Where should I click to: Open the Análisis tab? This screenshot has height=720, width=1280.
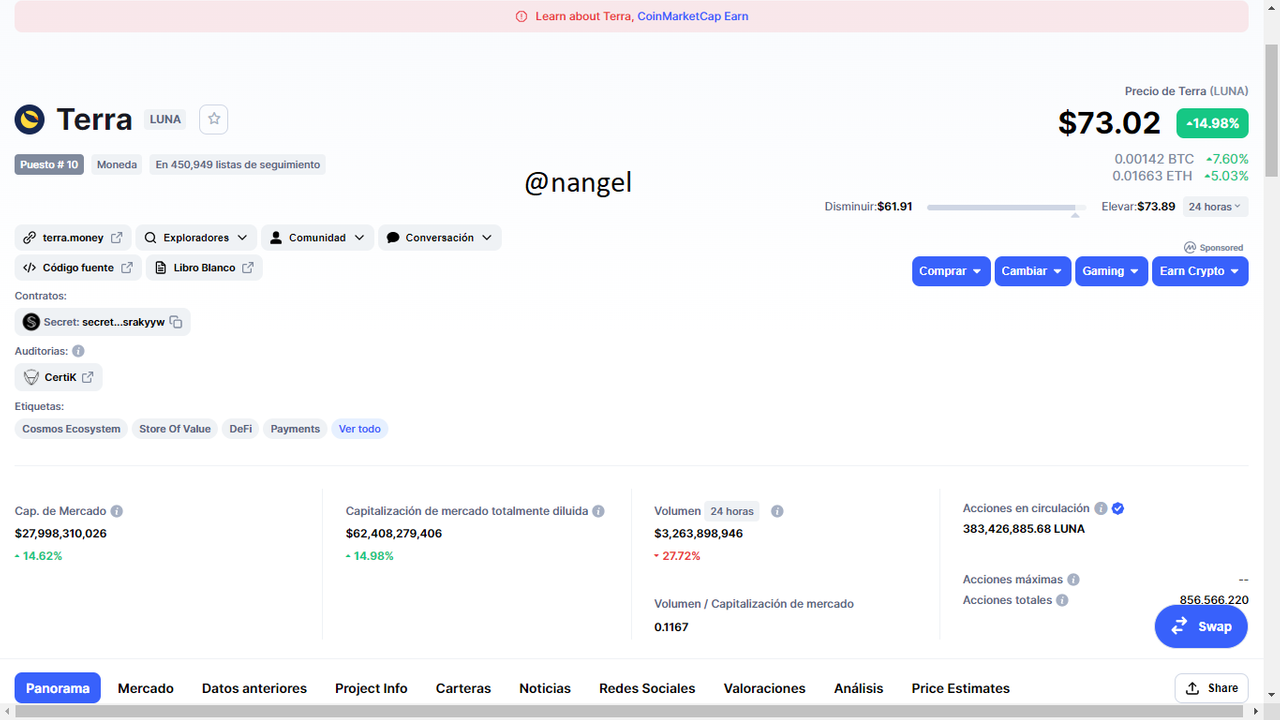pos(859,688)
